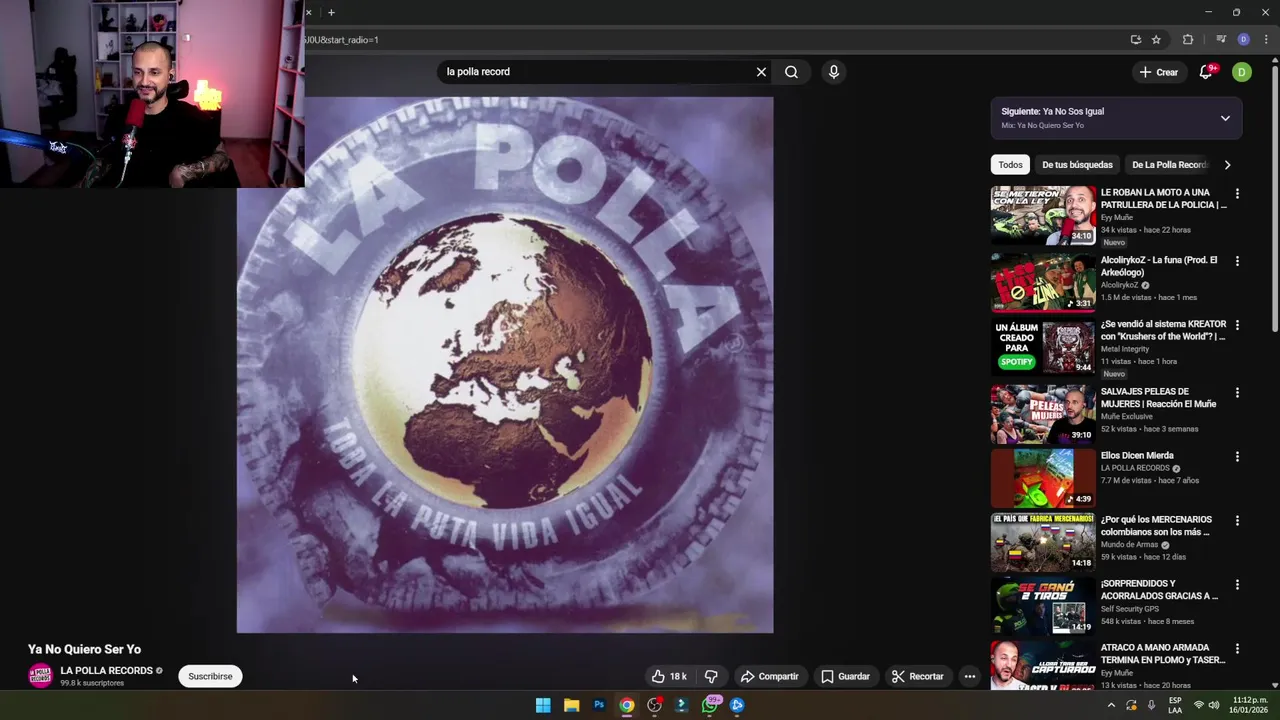Open YouTube notifications bell
Image resolution: width=1280 pixels, height=720 pixels.
click(x=1206, y=72)
